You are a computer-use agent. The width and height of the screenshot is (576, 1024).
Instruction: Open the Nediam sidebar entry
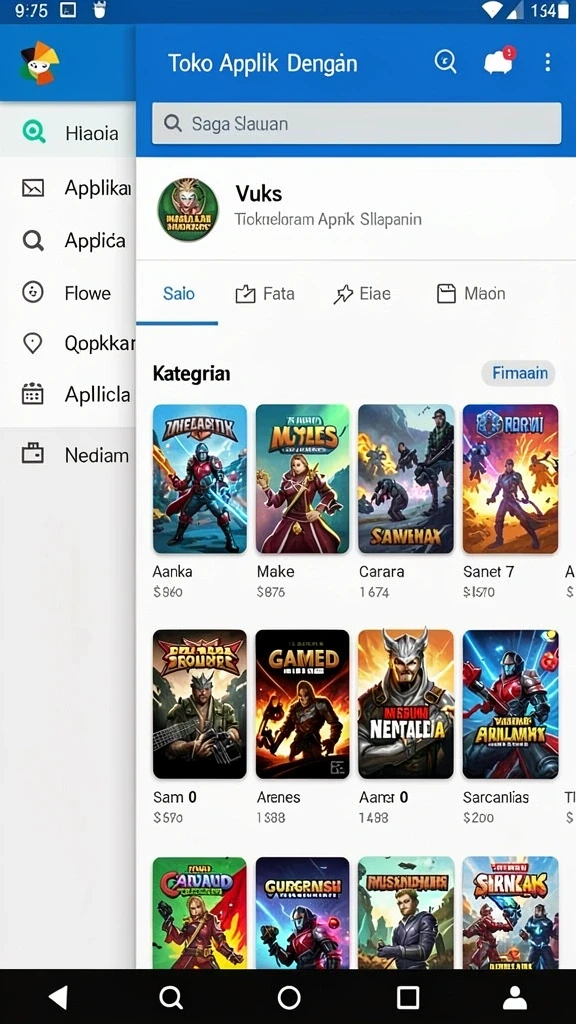[x=68, y=454]
